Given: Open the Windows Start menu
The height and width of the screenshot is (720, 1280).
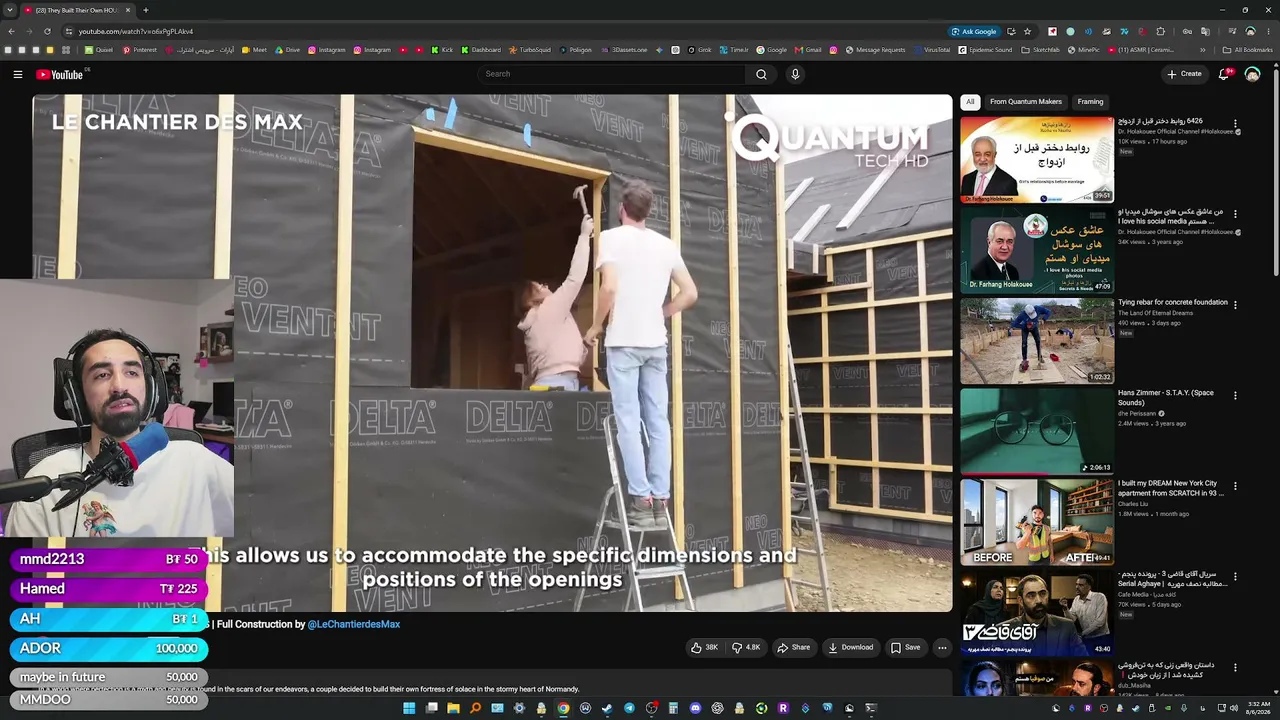Looking at the screenshot, I should pyautogui.click(x=409, y=708).
